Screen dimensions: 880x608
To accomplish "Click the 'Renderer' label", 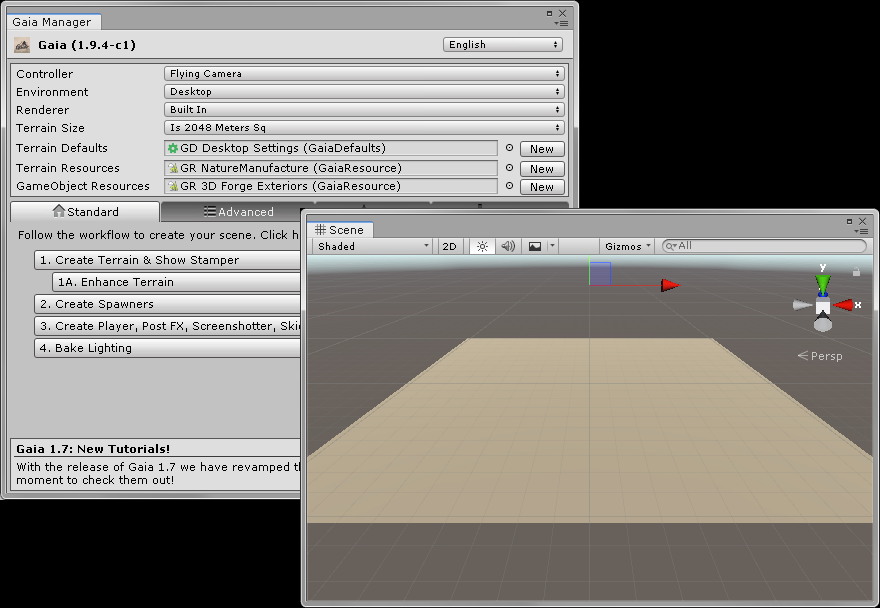I will pyautogui.click(x=43, y=110).
